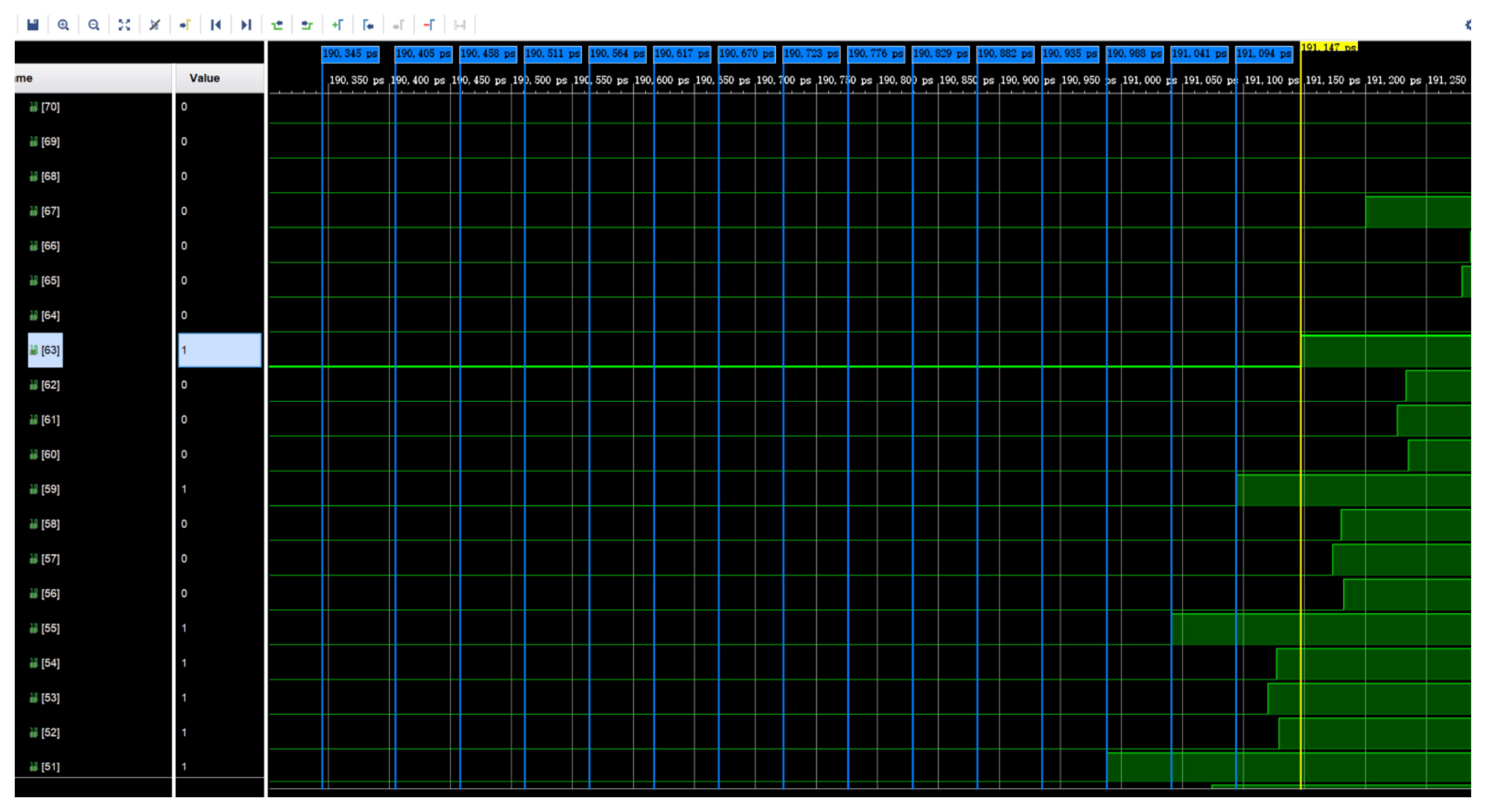1486x812 pixels.
Task: Click the Previous Transition icon
Action: [277, 25]
